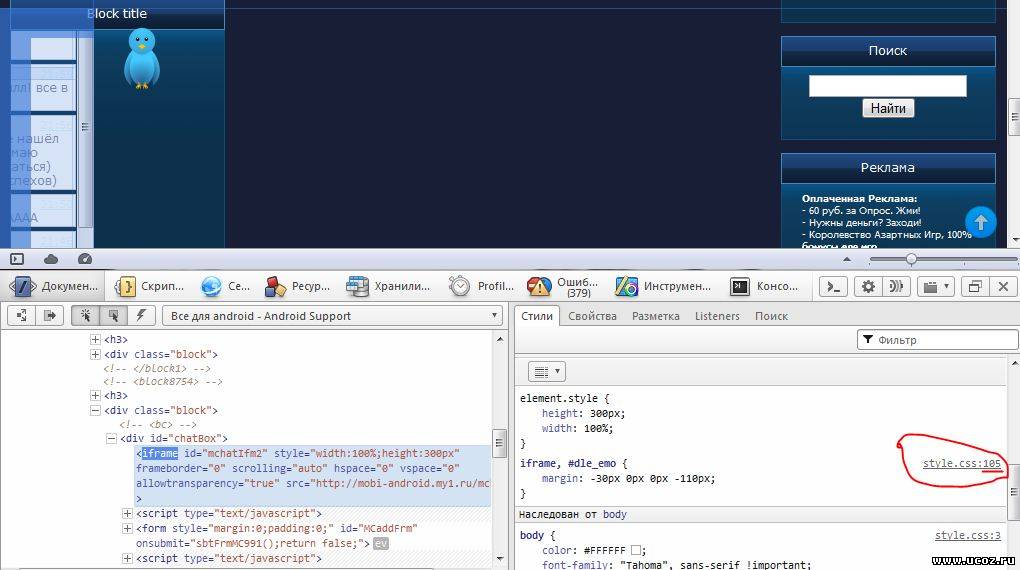Open the Сеть (Network) panel
1020x570 pixels.
pyautogui.click(x=226, y=287)
